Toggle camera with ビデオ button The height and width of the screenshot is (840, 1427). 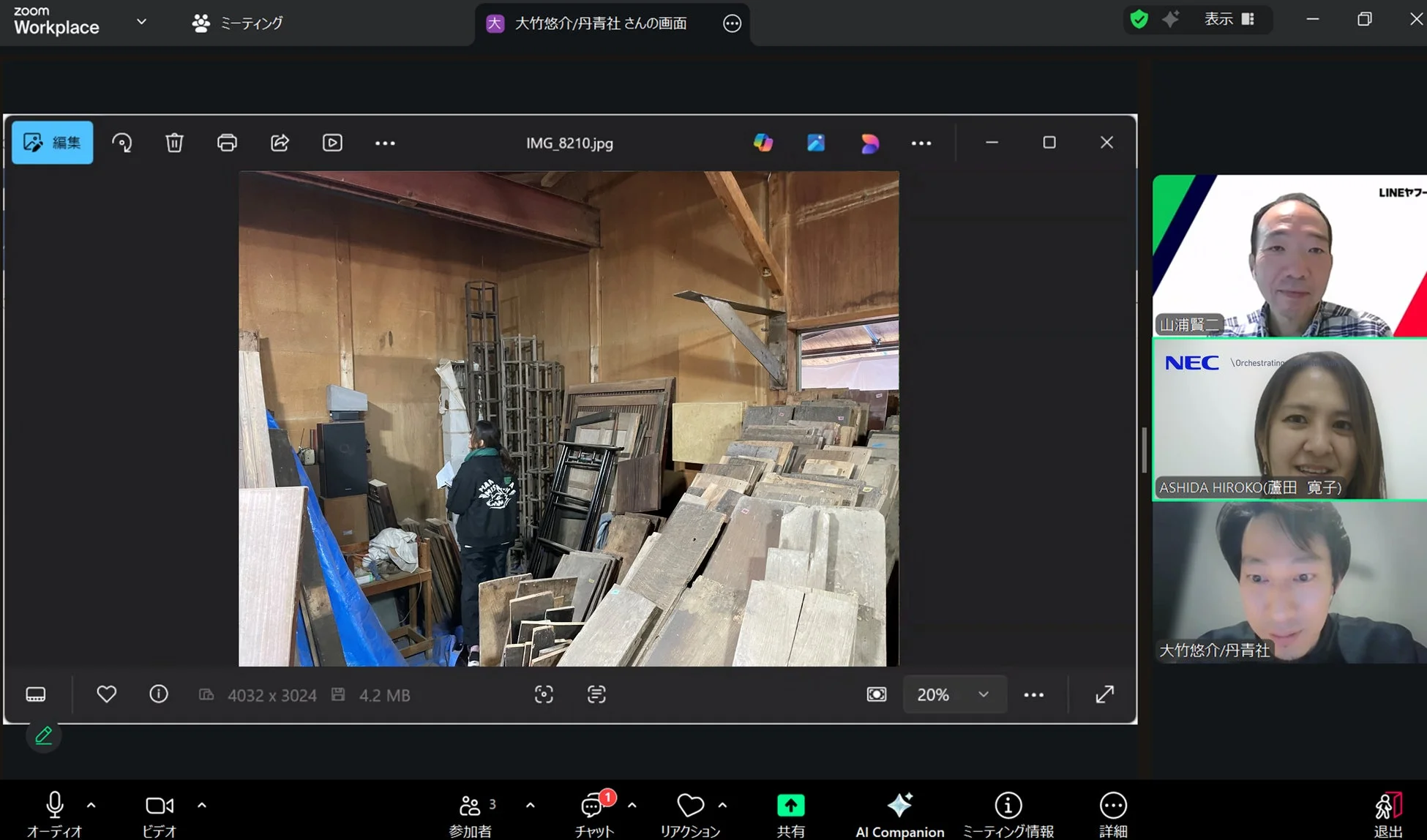[160, 806]
